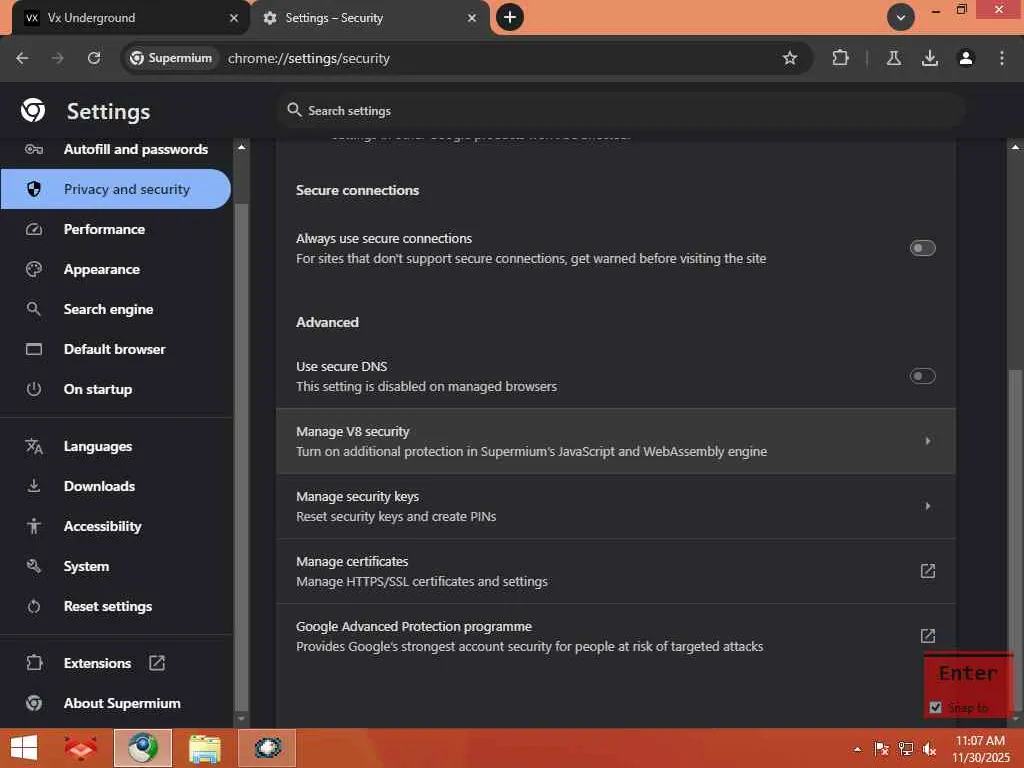Click sidebar scrollbar down arrow
1024x768 pixels.
pos(241,718)
